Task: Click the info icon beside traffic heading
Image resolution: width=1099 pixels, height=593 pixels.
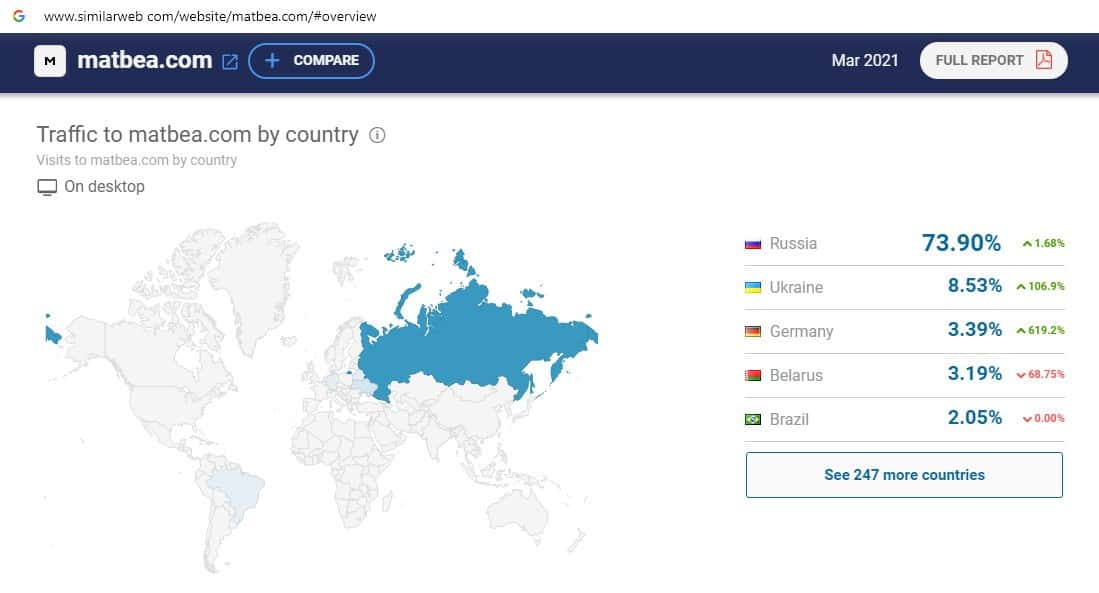Action: 377,135
